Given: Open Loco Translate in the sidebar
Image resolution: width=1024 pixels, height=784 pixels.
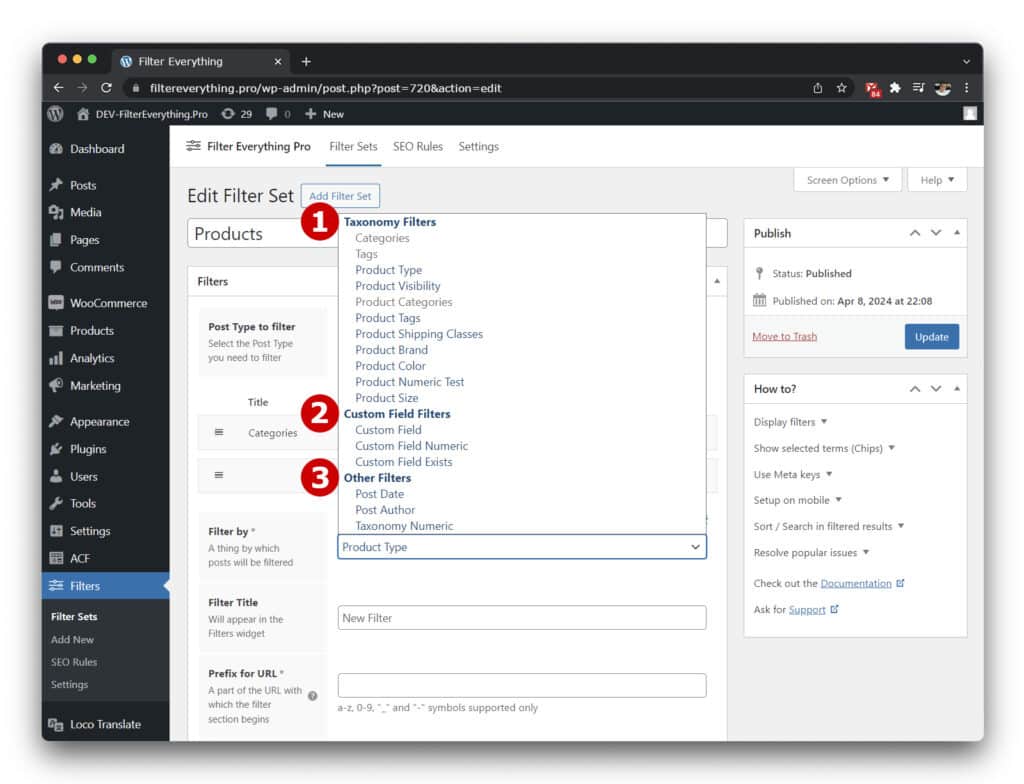Looking at the screenshot, I should pos(106,724).
